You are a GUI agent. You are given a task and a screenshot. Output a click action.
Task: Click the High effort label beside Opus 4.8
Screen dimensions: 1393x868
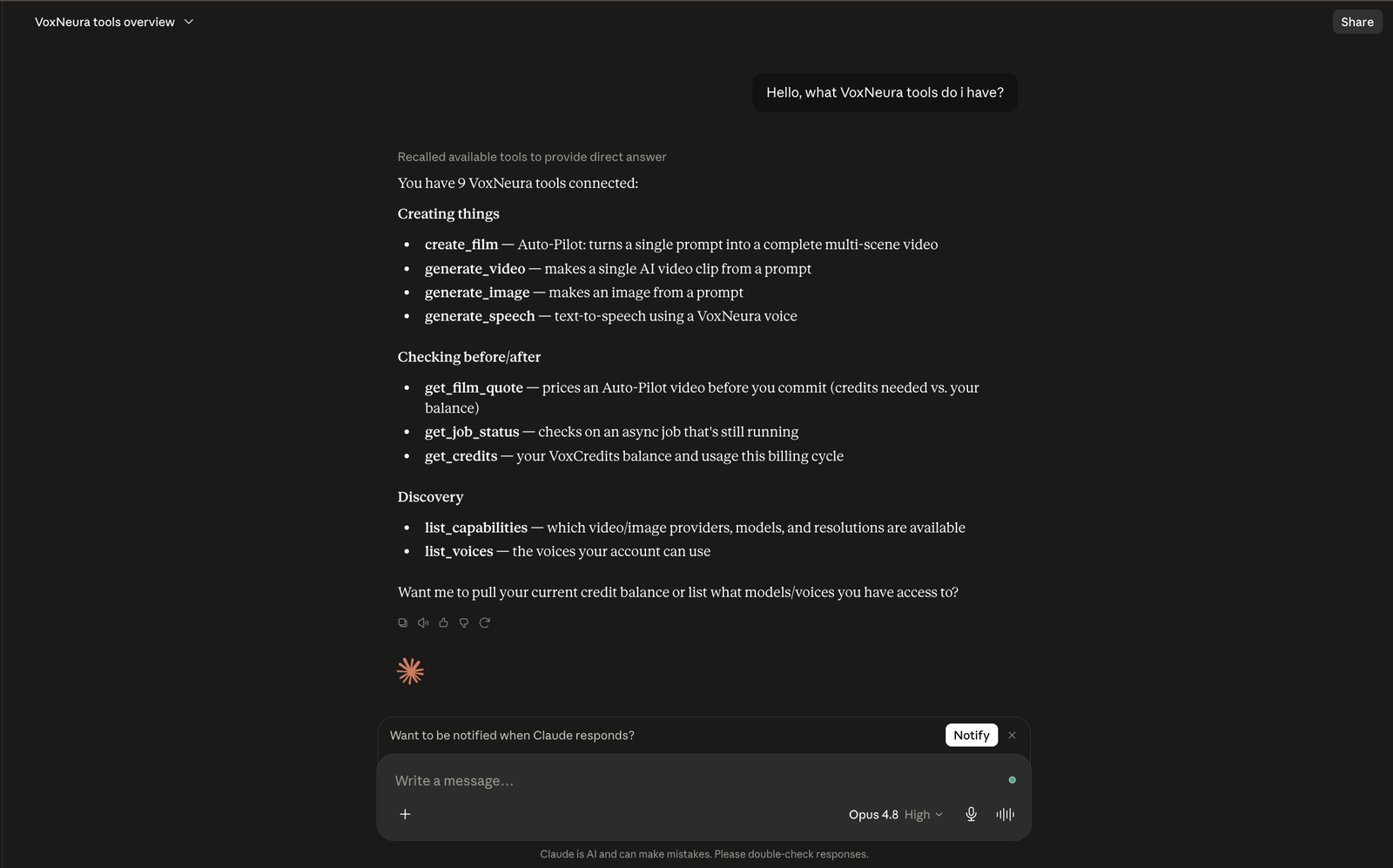coord(917,814)
